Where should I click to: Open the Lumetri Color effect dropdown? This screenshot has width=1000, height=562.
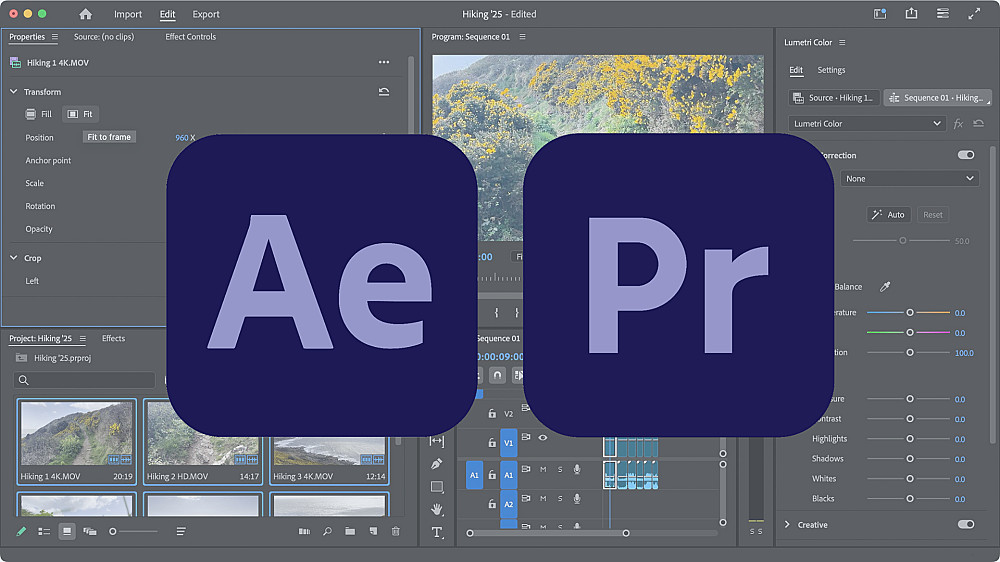tap(867, 124)
